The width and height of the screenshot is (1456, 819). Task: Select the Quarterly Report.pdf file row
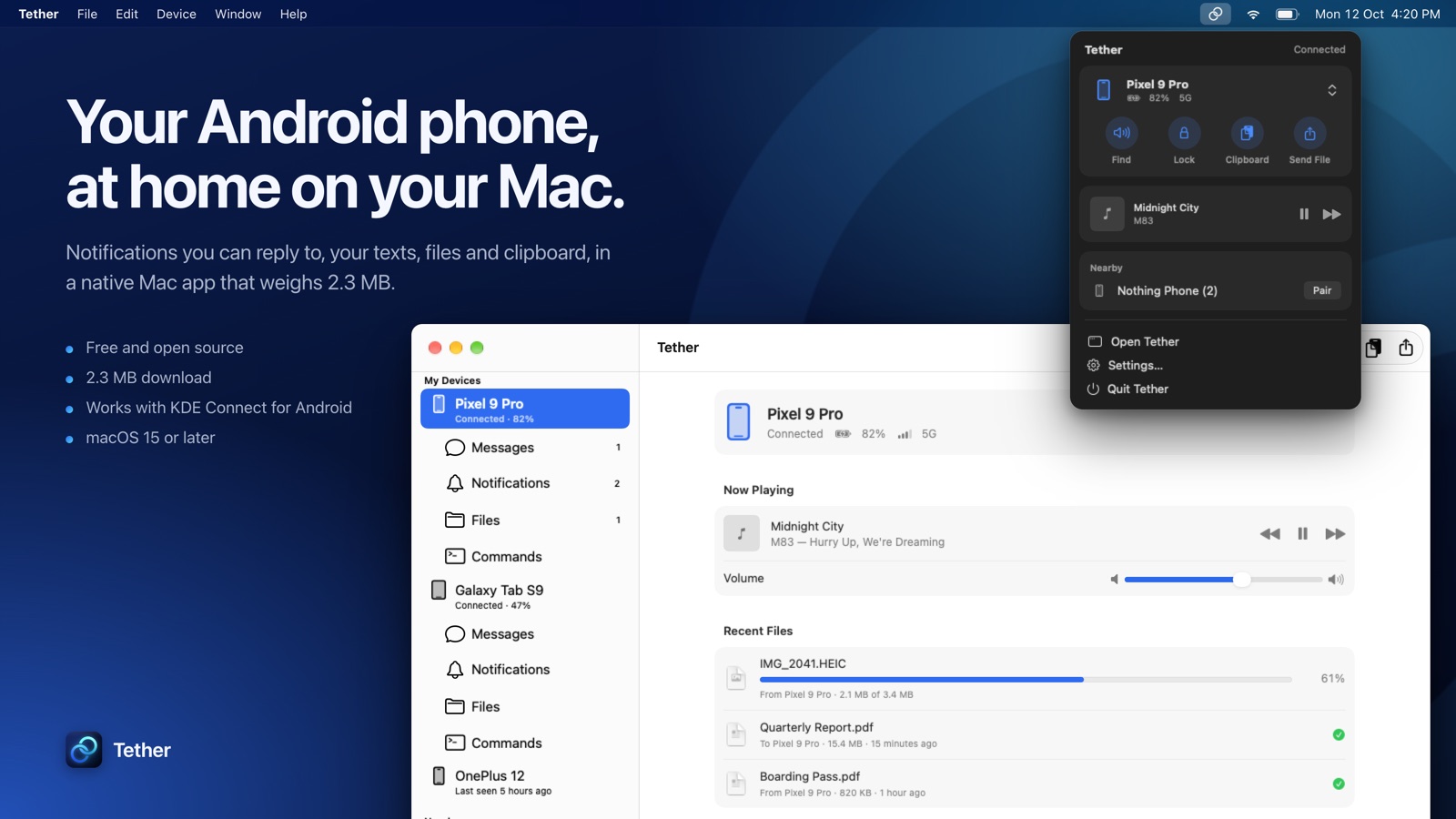pyautogui.click(x=1035, y=734)
